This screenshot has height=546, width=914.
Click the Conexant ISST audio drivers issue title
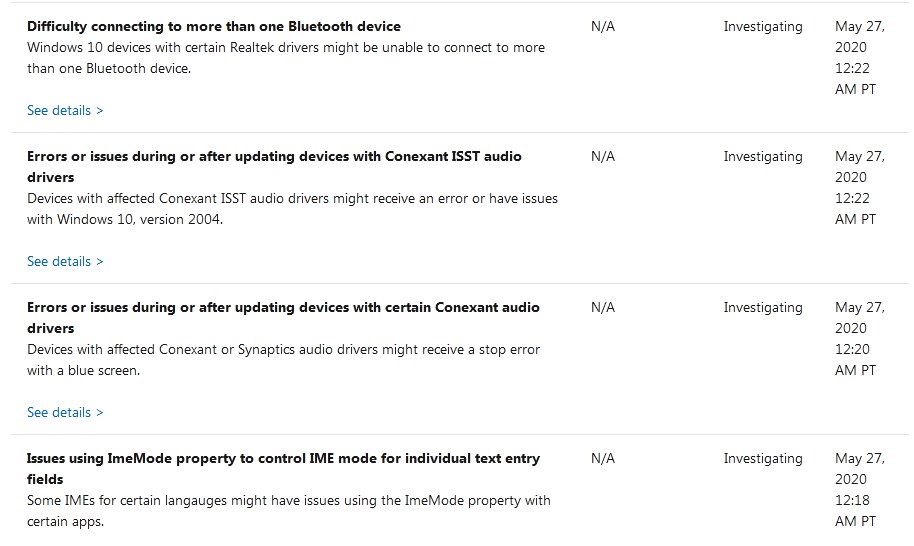click(274, 167)
